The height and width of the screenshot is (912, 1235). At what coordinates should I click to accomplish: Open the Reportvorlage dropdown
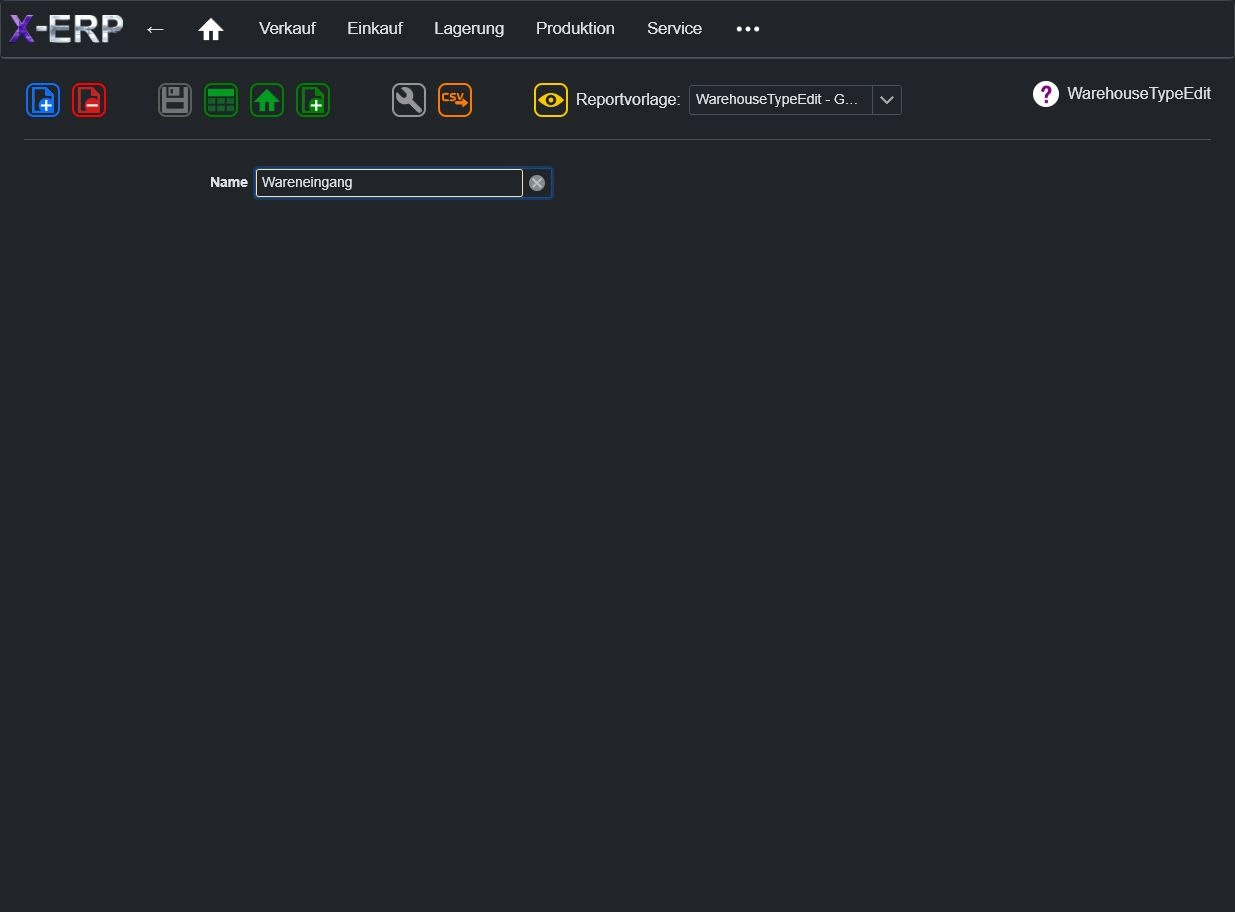795,100
